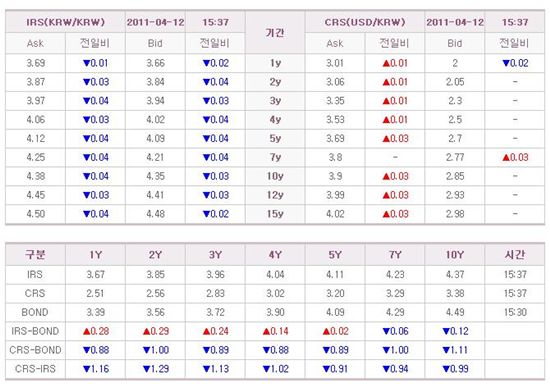
Task: Select the 10y period label in upper table
Action: pyautogui.click(x=275, y=176)
